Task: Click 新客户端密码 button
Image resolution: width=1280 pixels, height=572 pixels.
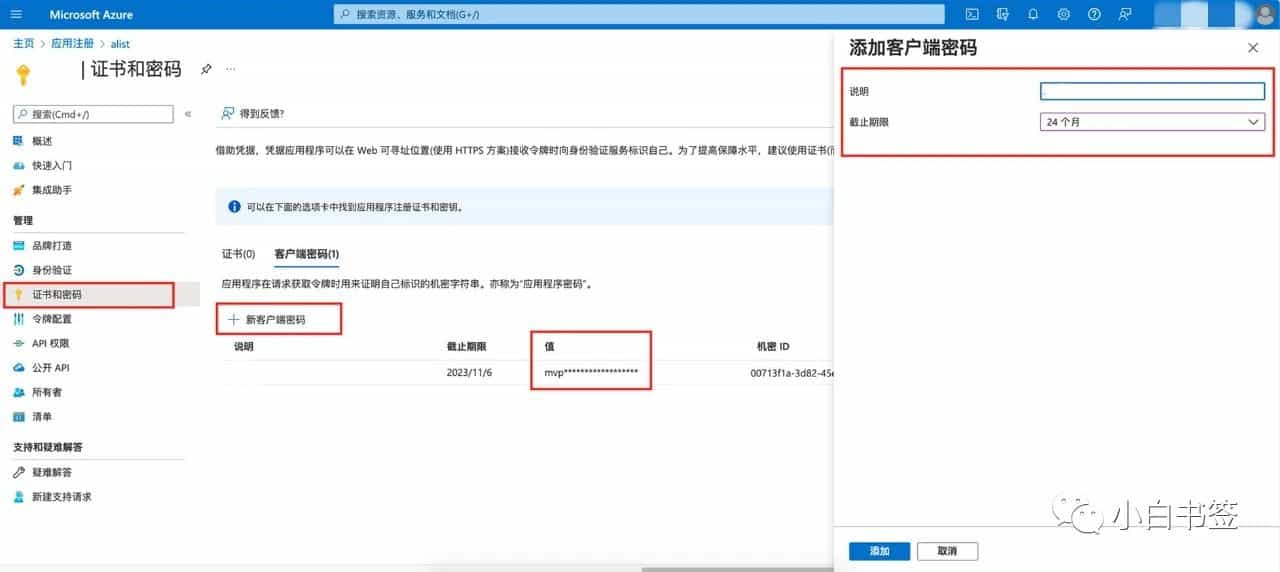Action: pos(266,320)
